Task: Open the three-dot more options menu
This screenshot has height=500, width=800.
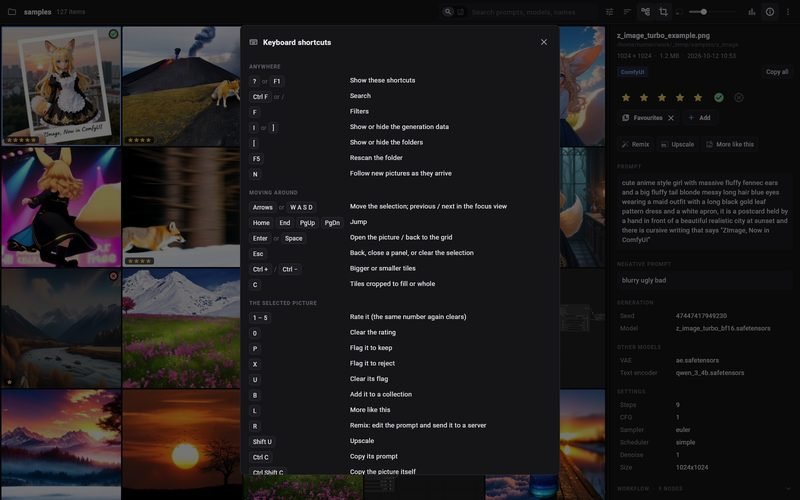Action: pyautogui.click(x=788, y=12)
